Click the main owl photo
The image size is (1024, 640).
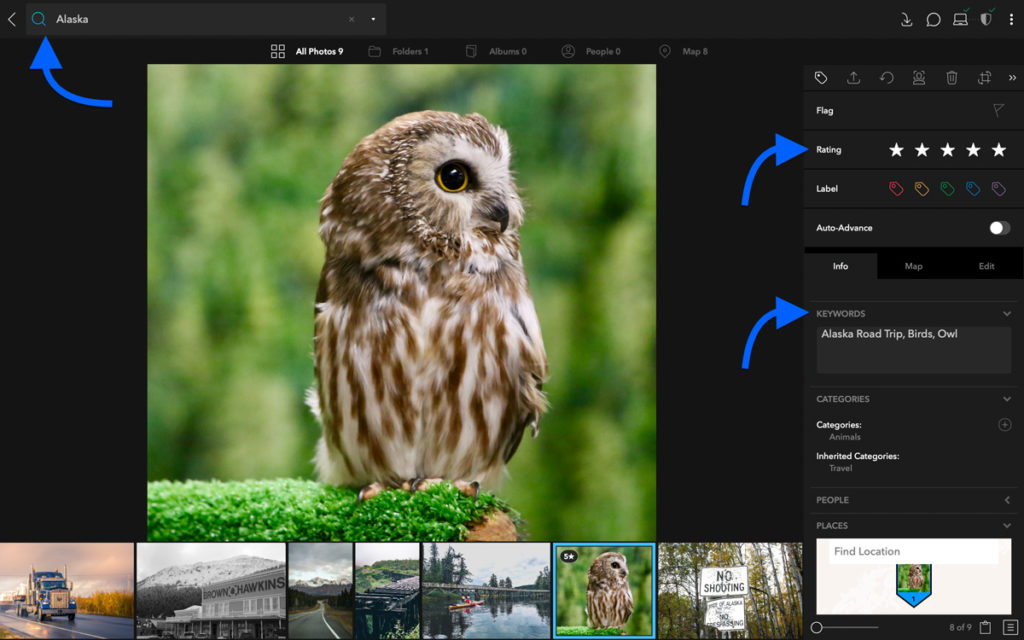click(402, 302)
